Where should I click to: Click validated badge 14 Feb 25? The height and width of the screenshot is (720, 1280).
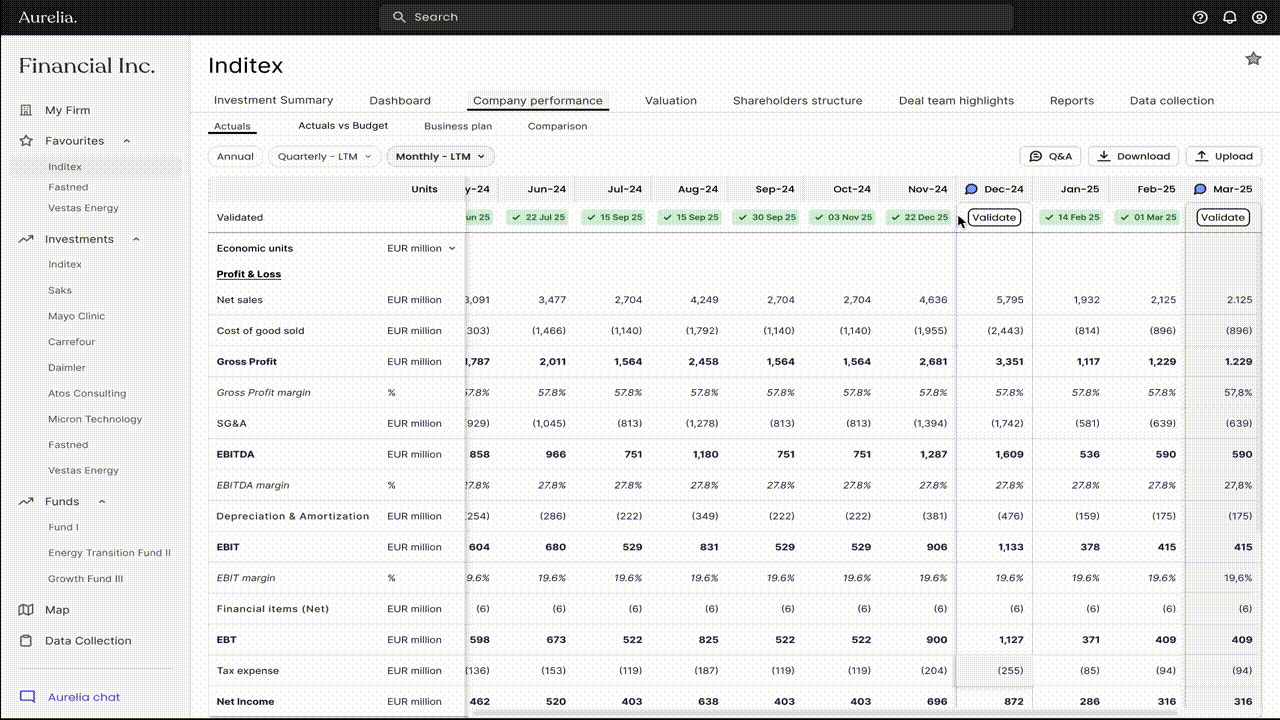[1070, 217]
